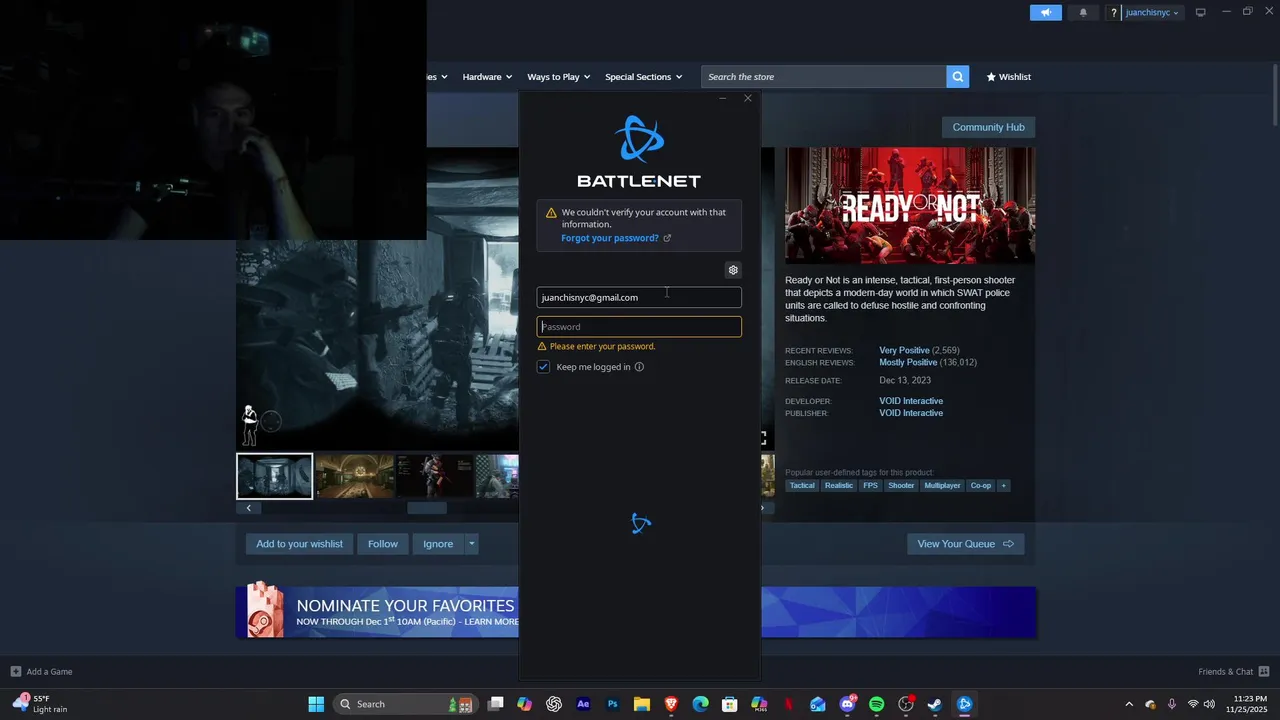Open Steam announcements megaphone icon

coord(1045,13)
